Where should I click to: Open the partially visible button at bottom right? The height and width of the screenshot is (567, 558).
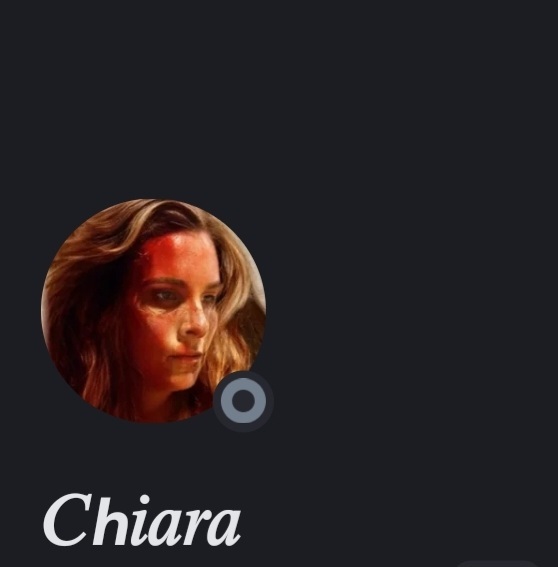click(499, 564)
